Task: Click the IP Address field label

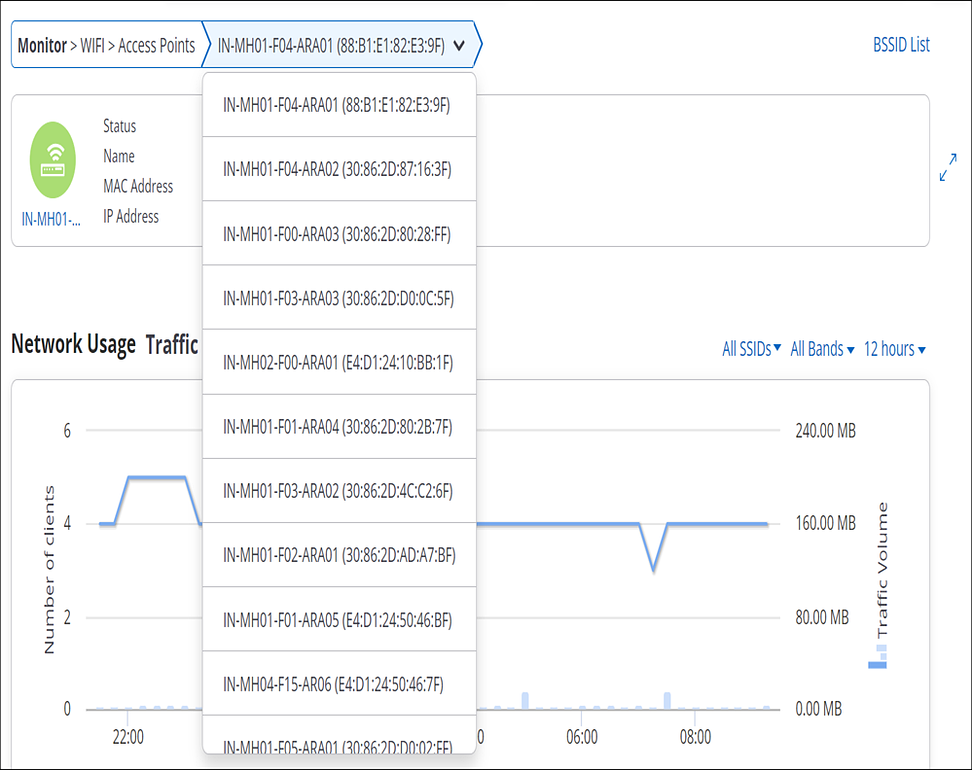Action: click(131, 216)
